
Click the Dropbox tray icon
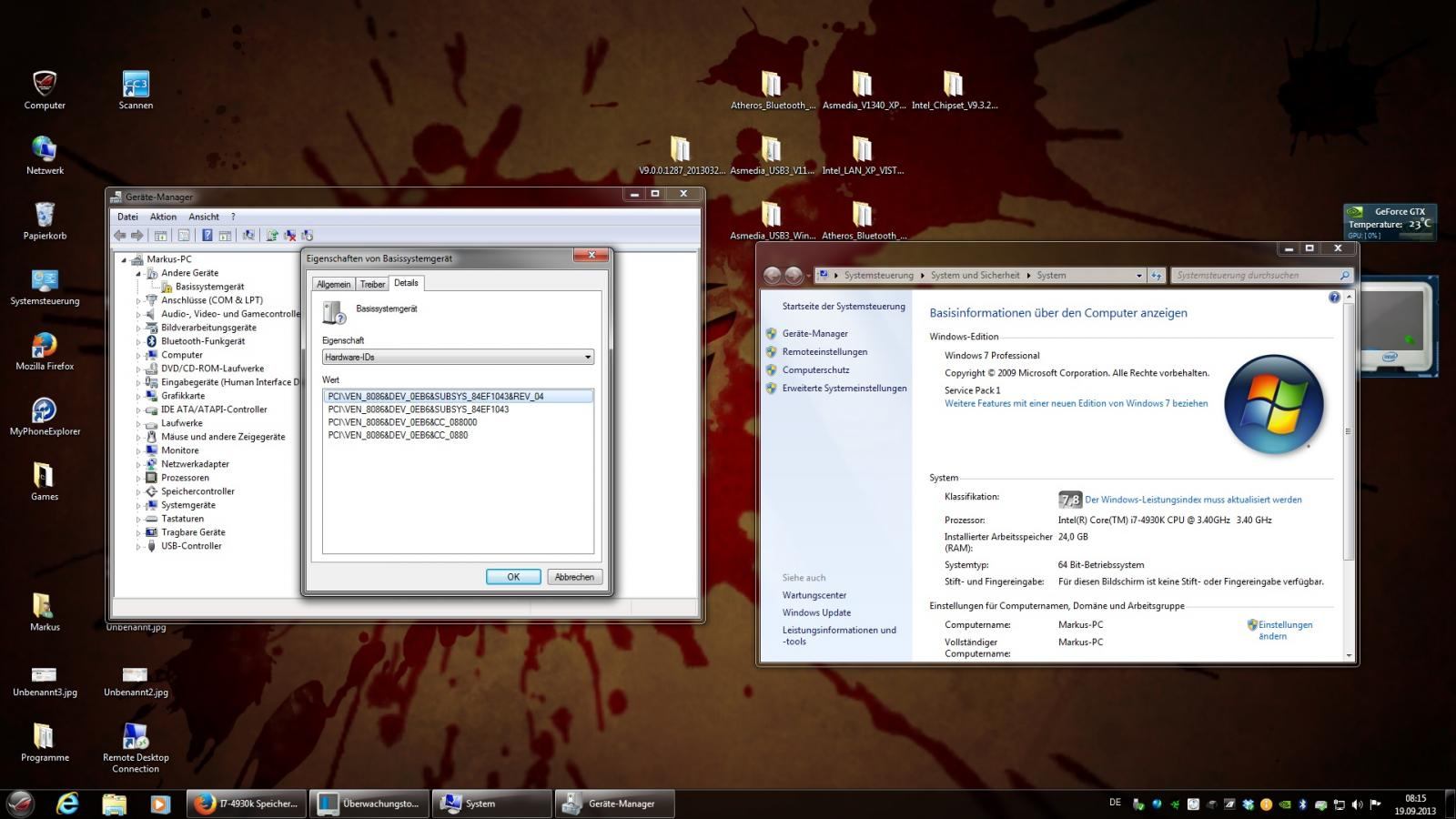click(1248, 804)
